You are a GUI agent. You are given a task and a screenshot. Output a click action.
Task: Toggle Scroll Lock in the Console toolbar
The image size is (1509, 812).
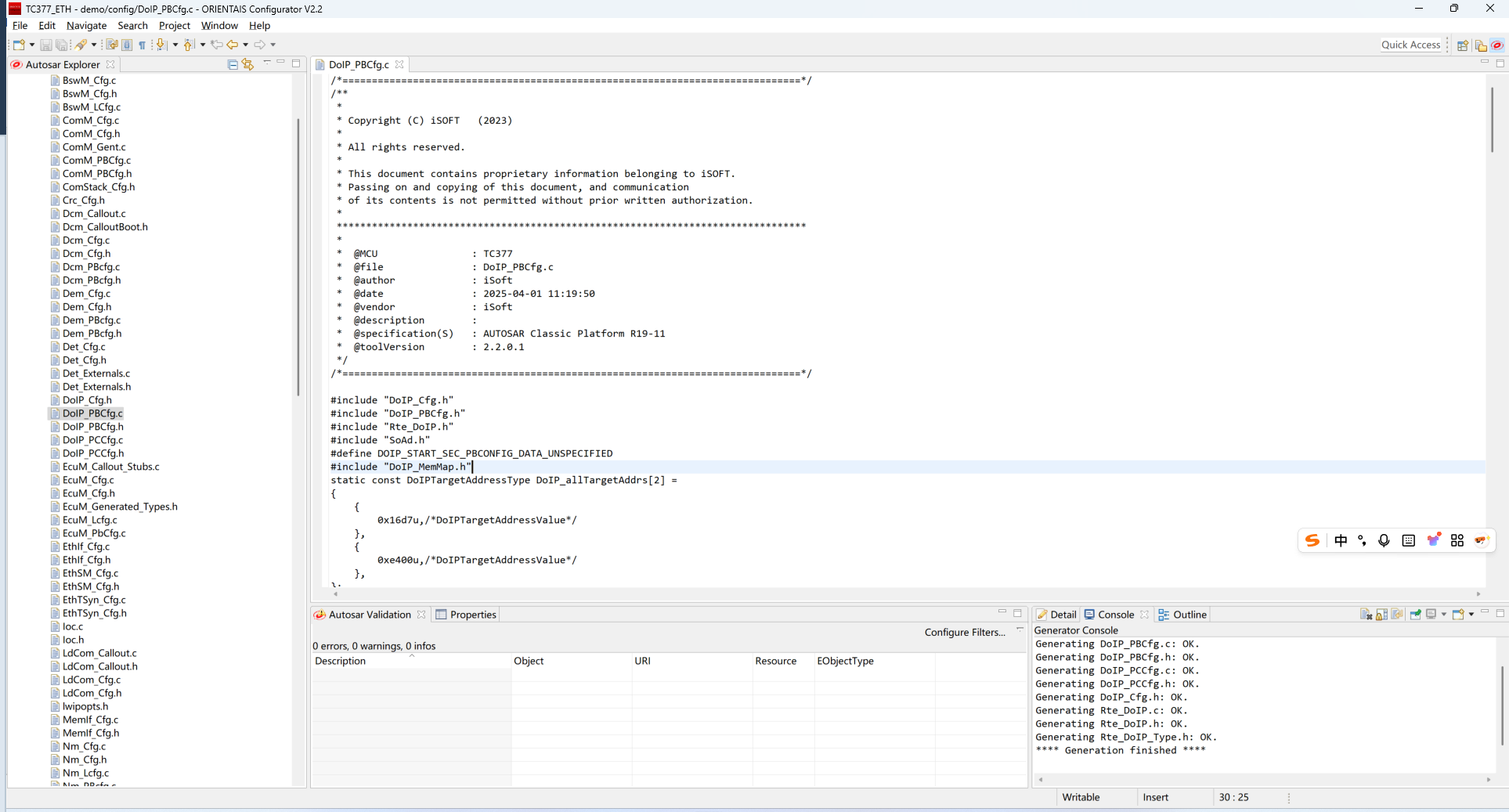pos(1382,615)
